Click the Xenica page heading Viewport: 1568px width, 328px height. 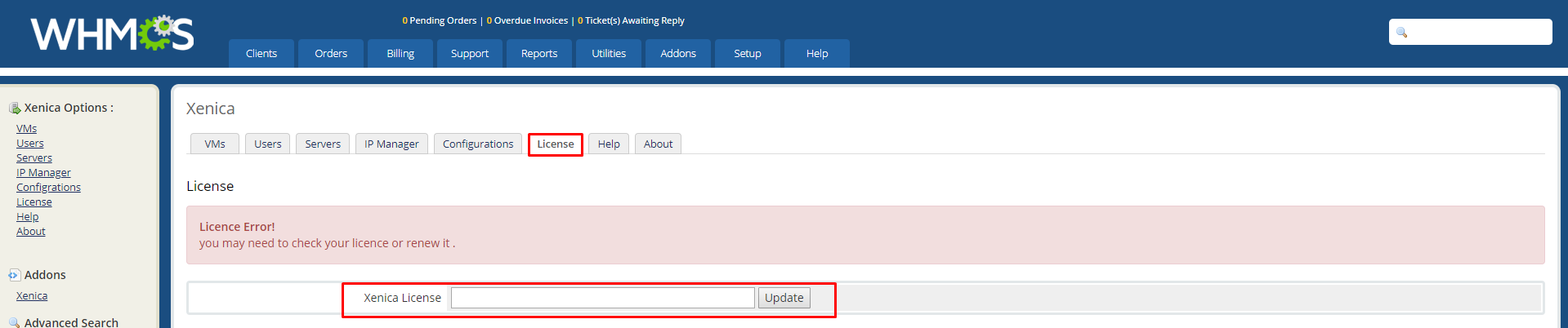click(x=210, y=109)
